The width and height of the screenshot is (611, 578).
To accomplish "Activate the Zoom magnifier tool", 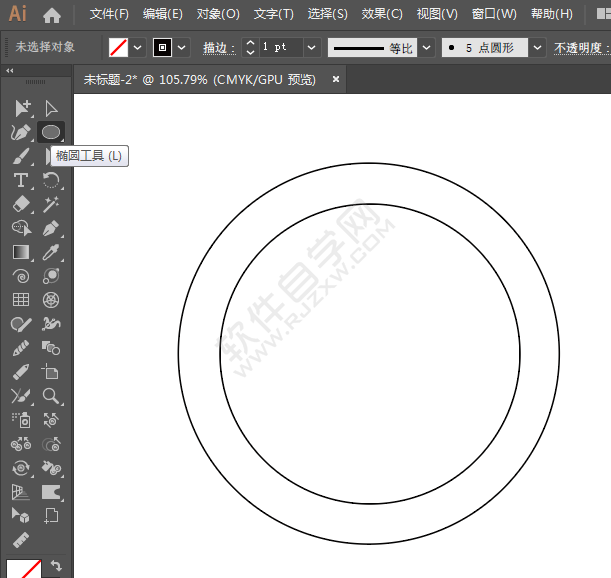I will [x=51, y=396].
